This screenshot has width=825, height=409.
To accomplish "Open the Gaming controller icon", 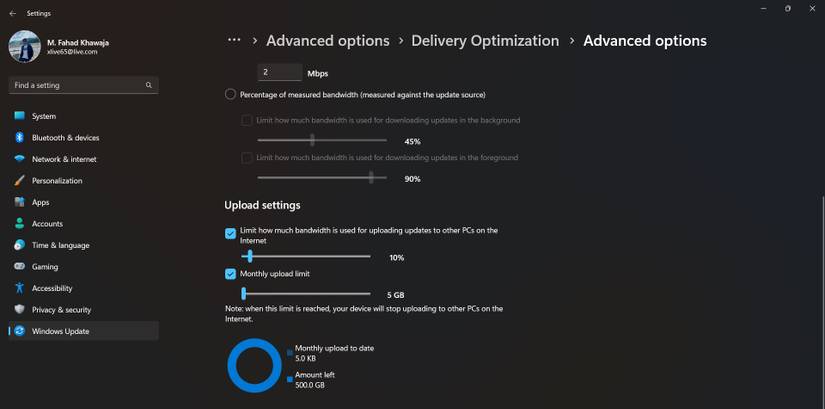I will pyautogui.click(x=19, y=267).
